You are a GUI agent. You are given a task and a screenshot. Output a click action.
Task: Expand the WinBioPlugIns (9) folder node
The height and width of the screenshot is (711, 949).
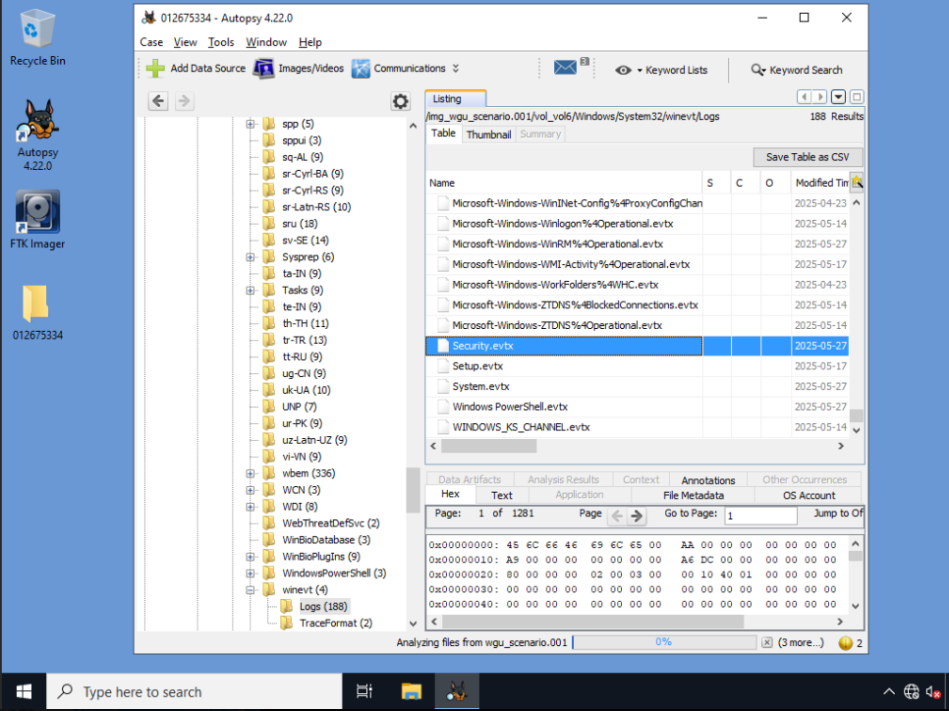250,557
